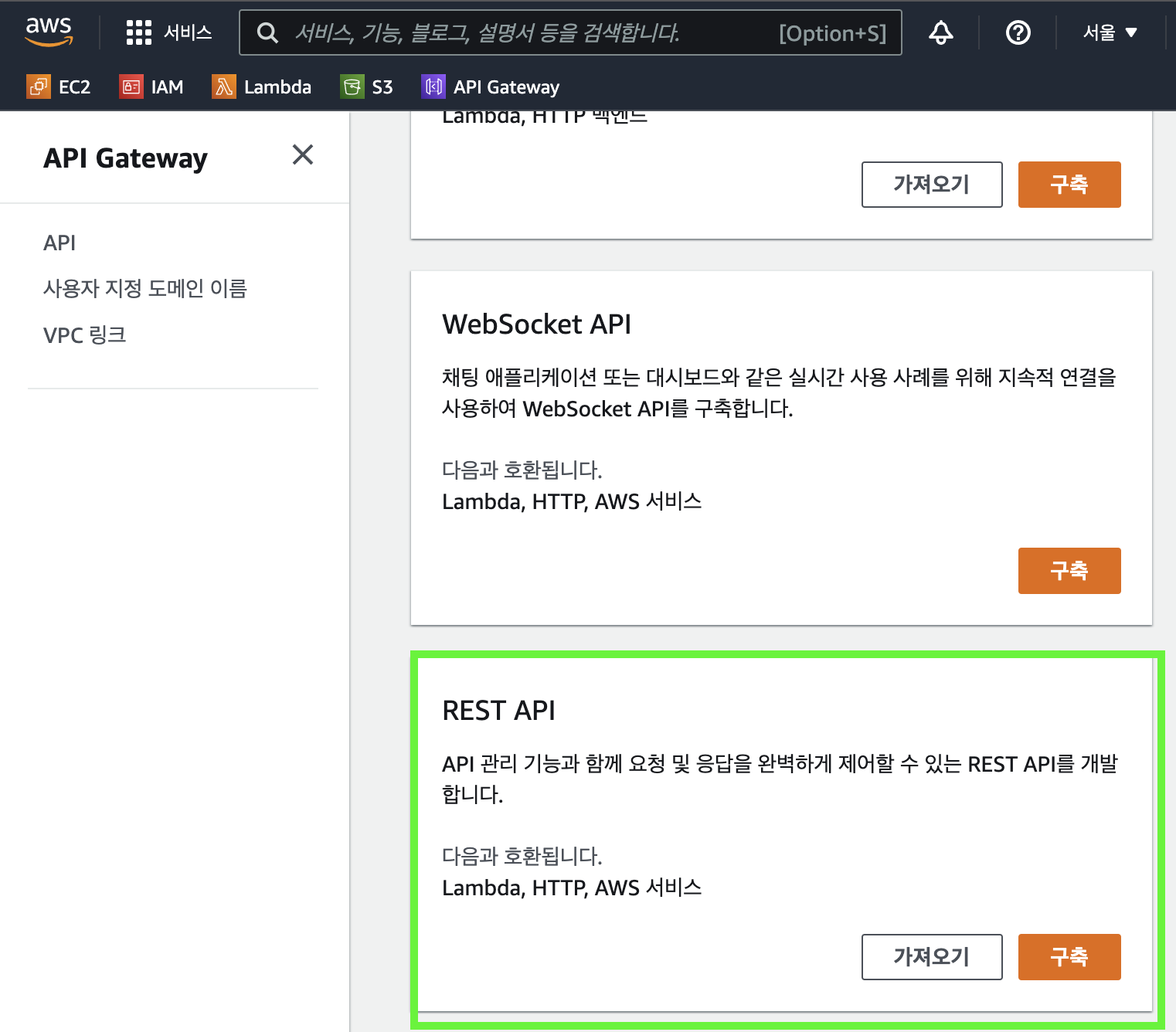Image resolution: width=1176 pixels, height=1032 pixels.
Task: Click 구축 in the WebSocket API card
Action: pyautogui.click(x=1069, y=571)
